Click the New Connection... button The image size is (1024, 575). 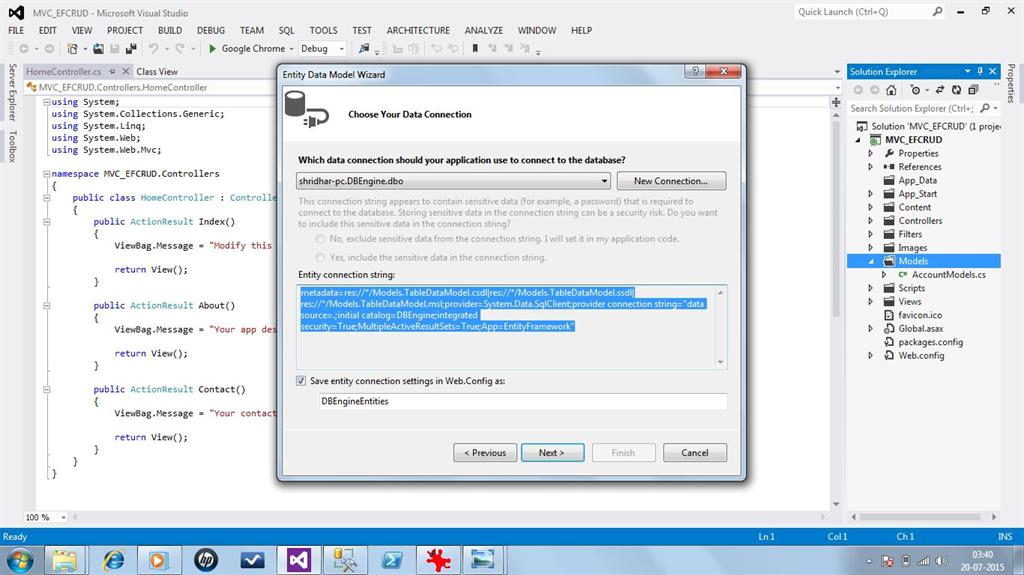click(671, 181)
